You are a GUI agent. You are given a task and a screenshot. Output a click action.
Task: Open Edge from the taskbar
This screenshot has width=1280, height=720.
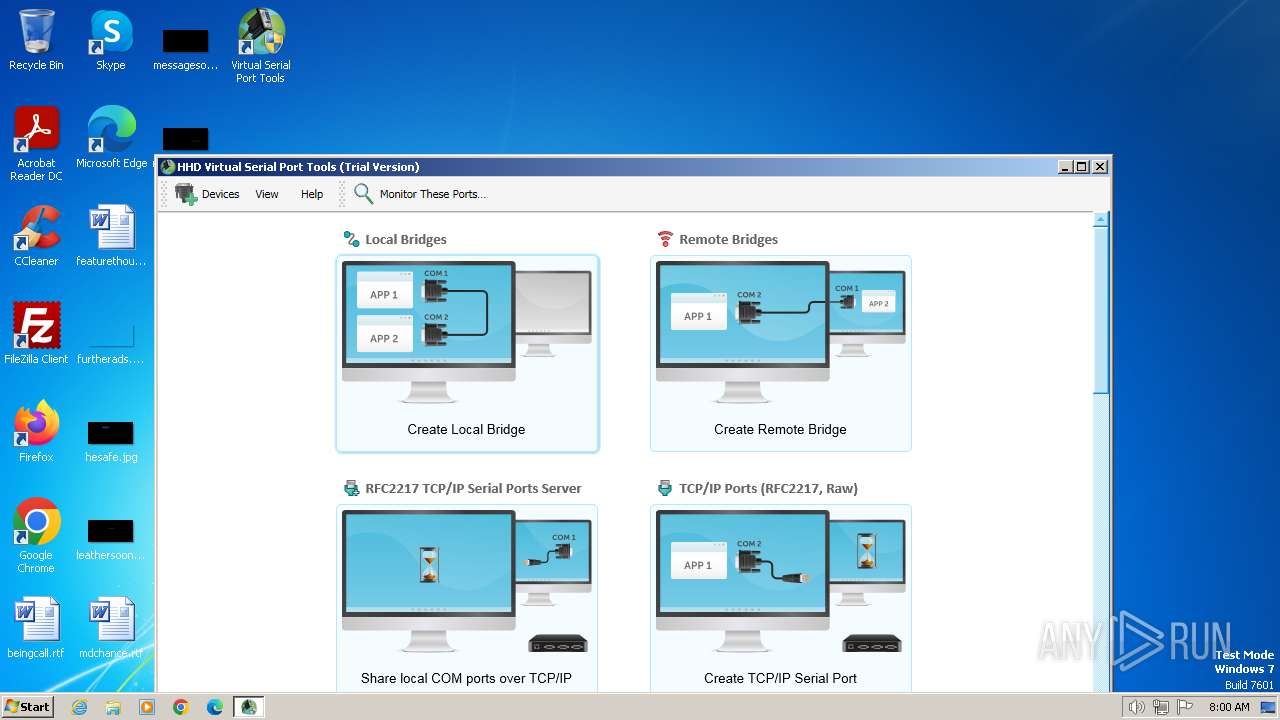pos(215,707)
